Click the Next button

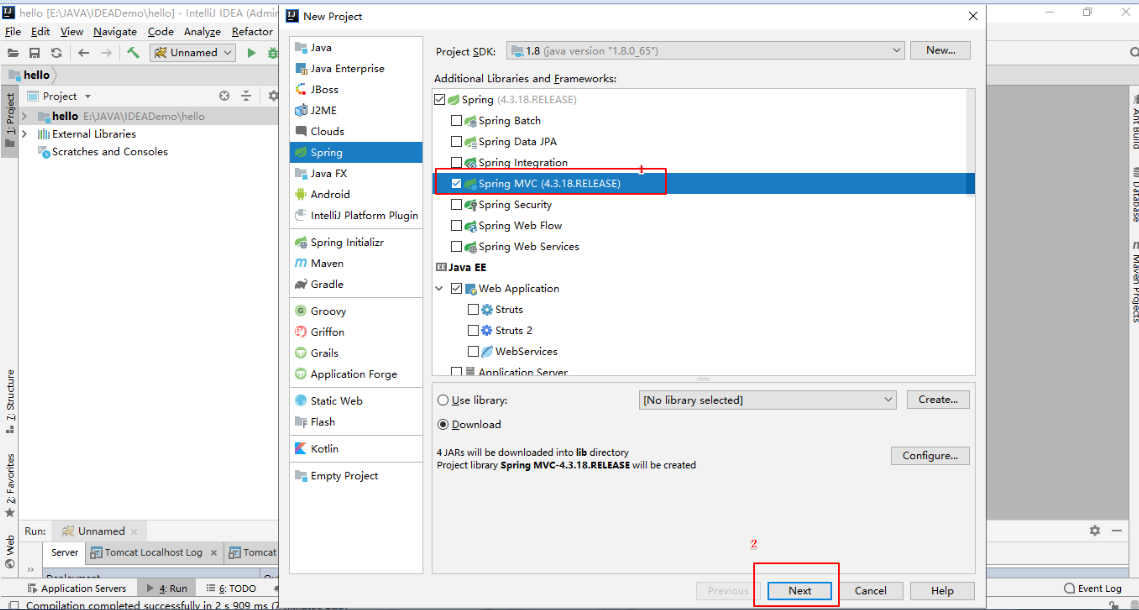point(800,591)
